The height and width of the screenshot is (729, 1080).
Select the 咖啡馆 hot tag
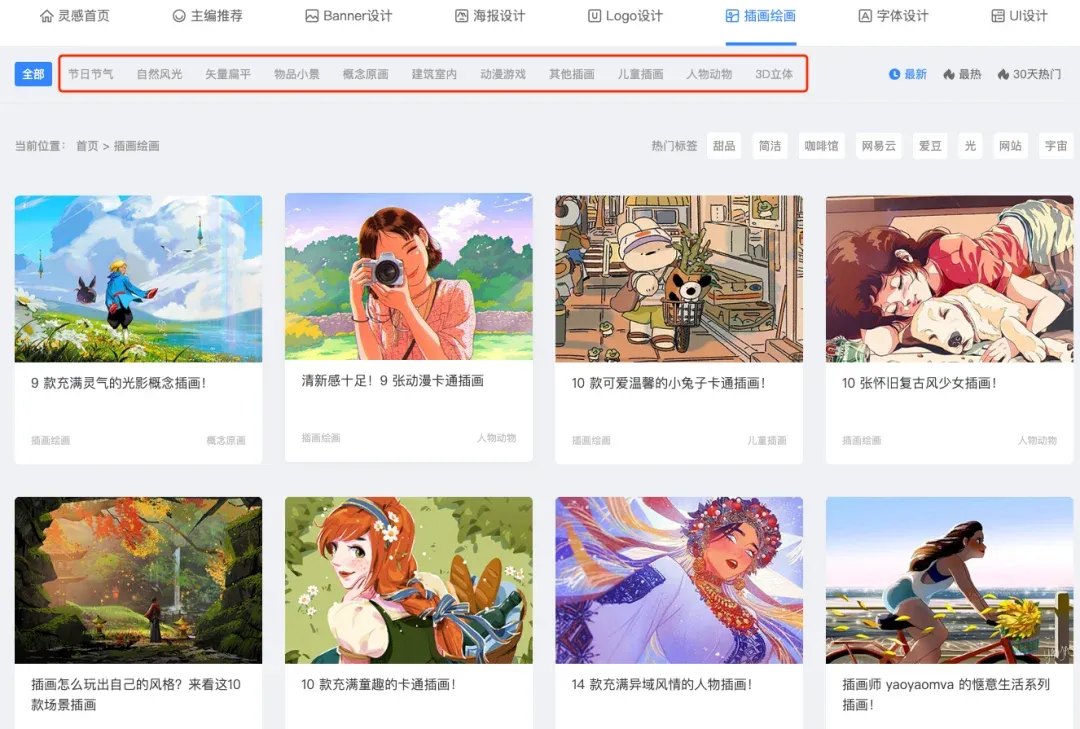[x=822, y=145]
